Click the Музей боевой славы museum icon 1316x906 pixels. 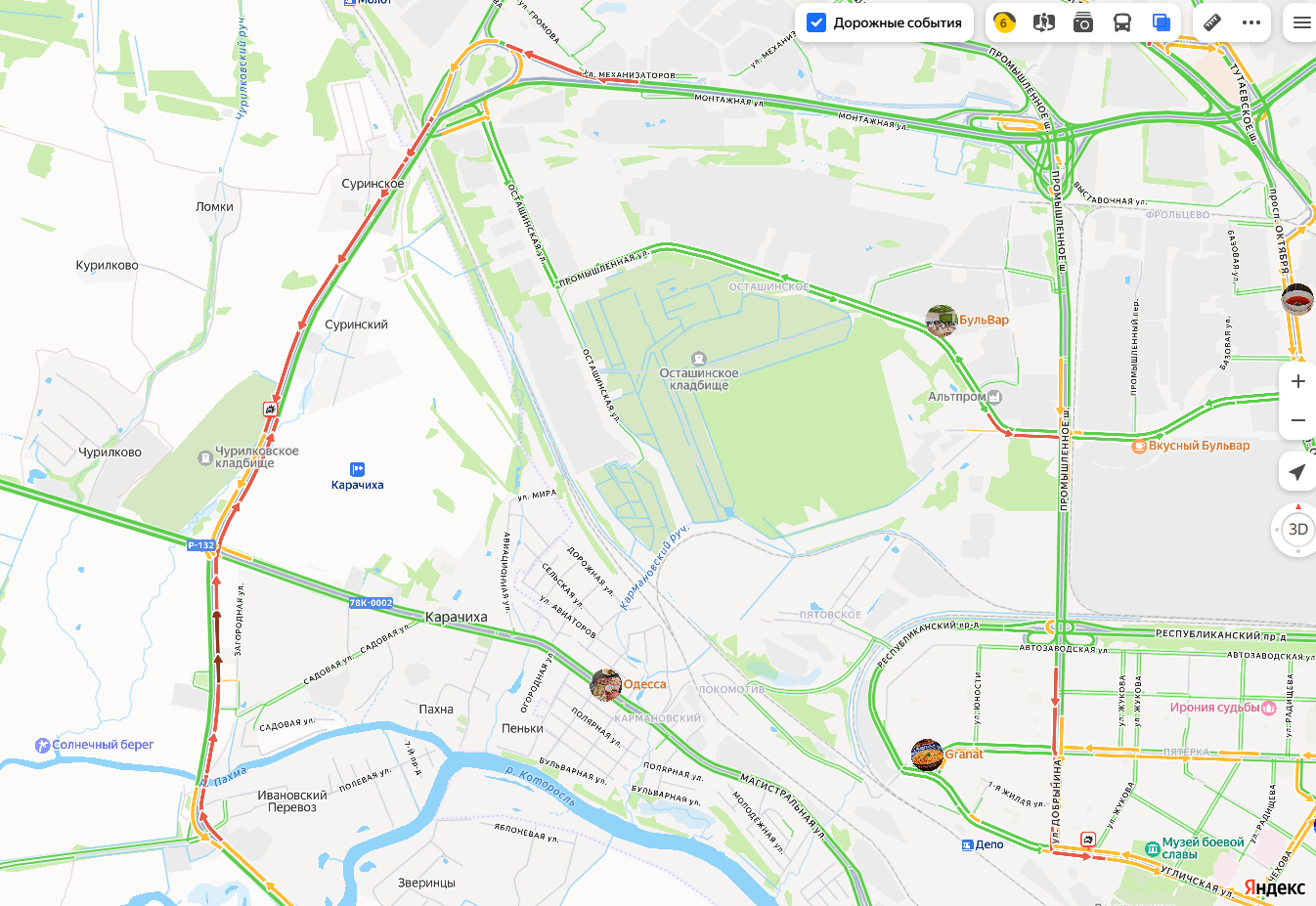click(x=1153, y=847)
